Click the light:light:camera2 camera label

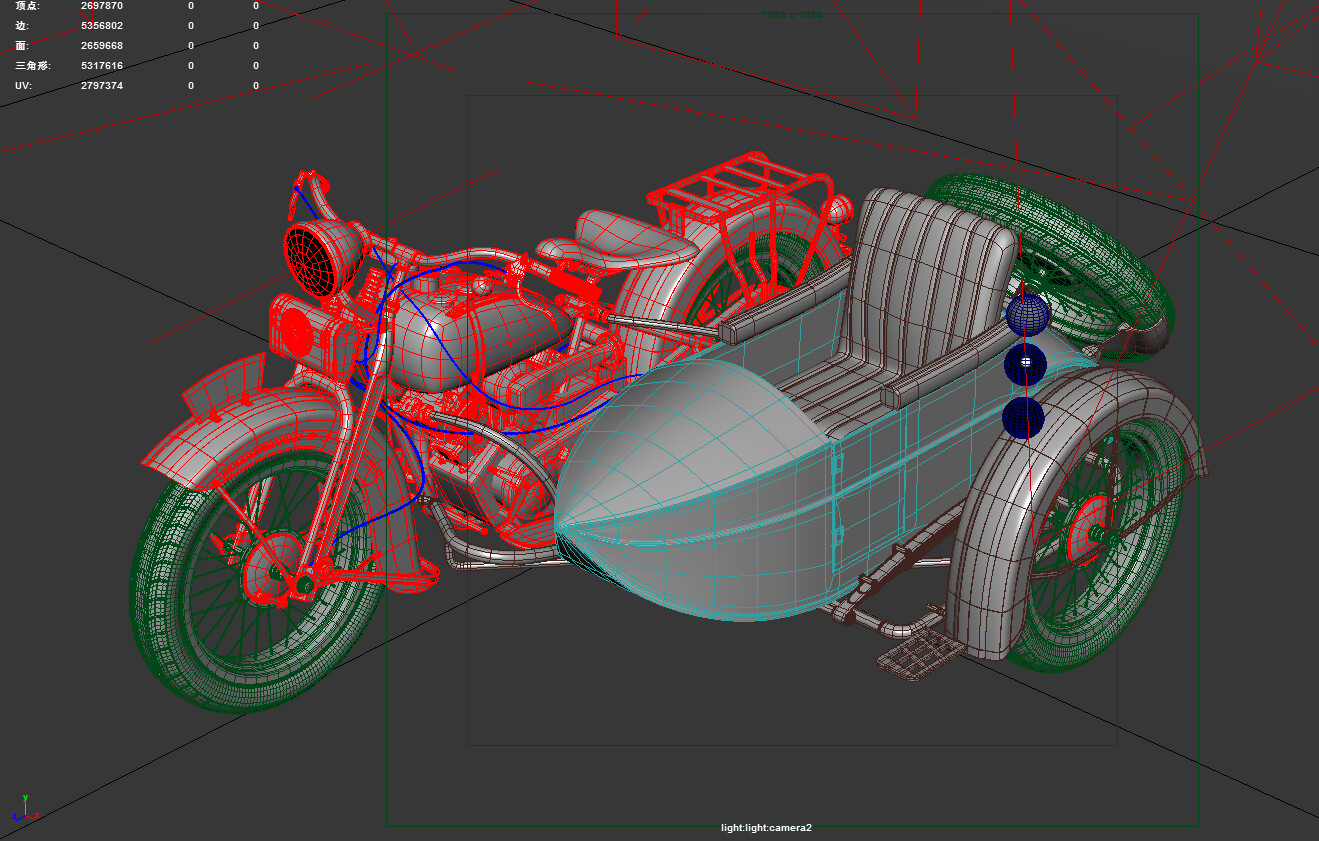[x=766, y=827]
